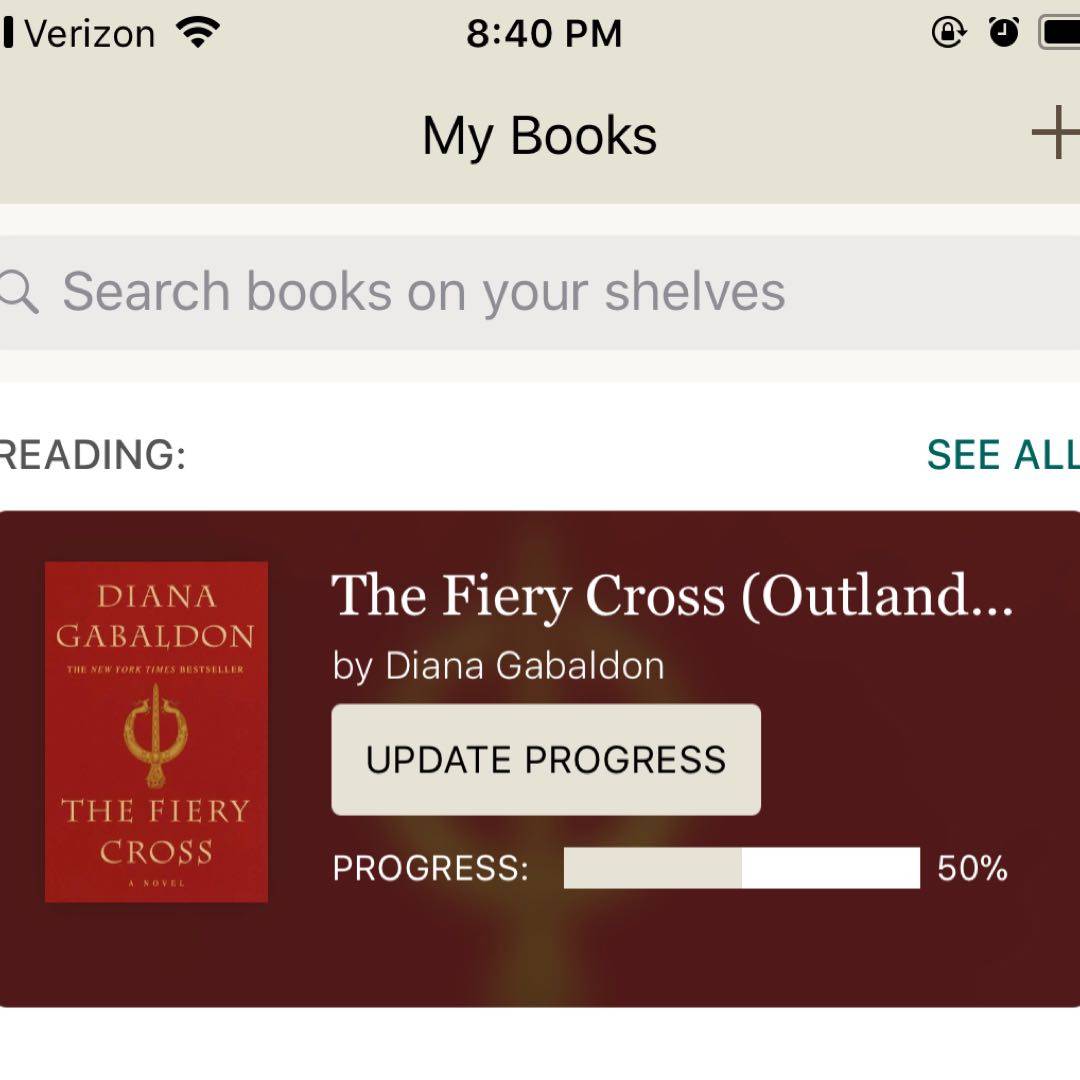
Task: Open The Fiery Cross cover thumbnail
Action: click(x=156, y=732)
